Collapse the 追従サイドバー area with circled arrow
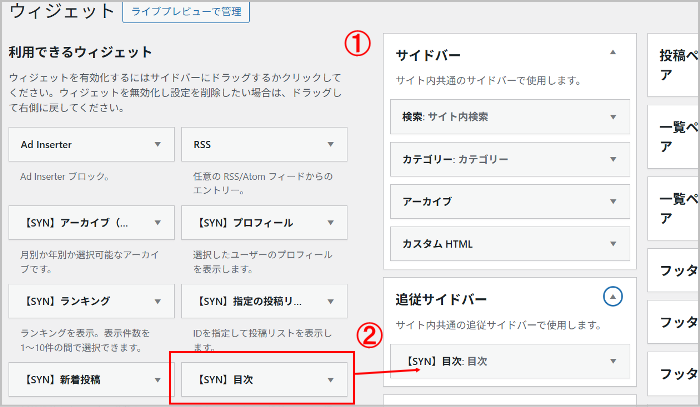The image size is (700, 407). pyautogui.click(x=613, y=296)
